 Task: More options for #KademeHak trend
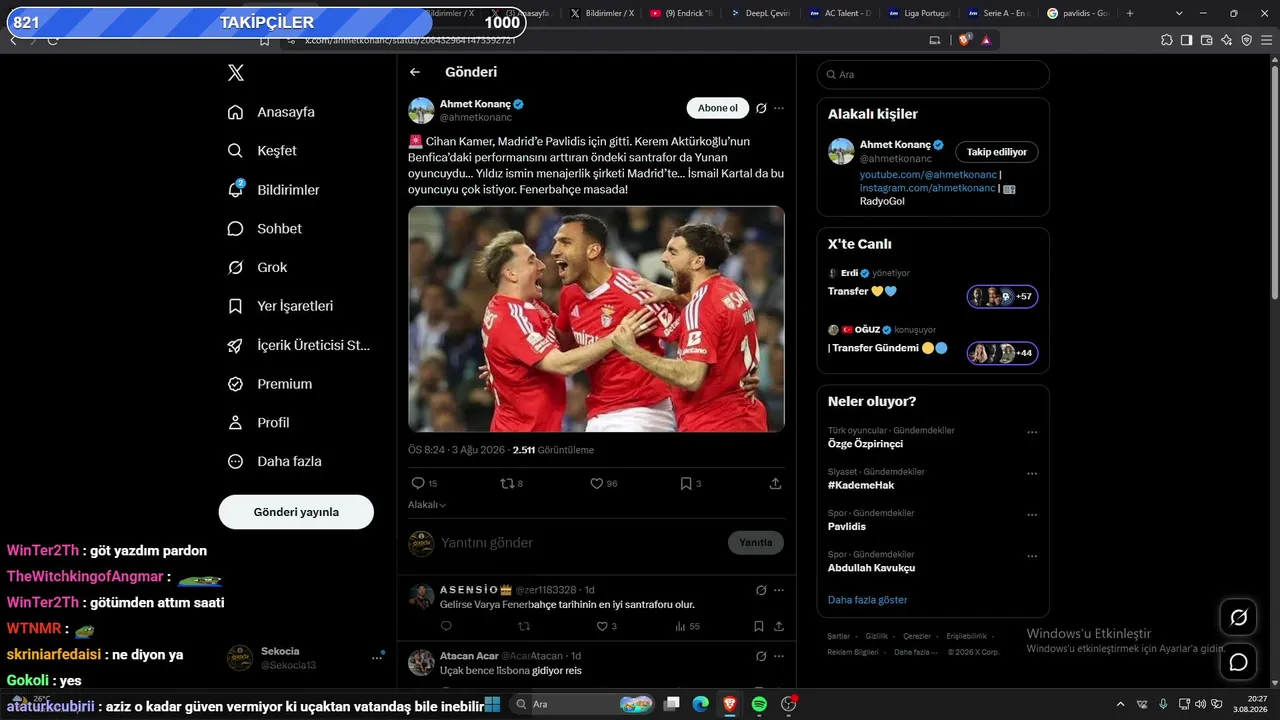pyautogui.click(x=1032, y=474)
